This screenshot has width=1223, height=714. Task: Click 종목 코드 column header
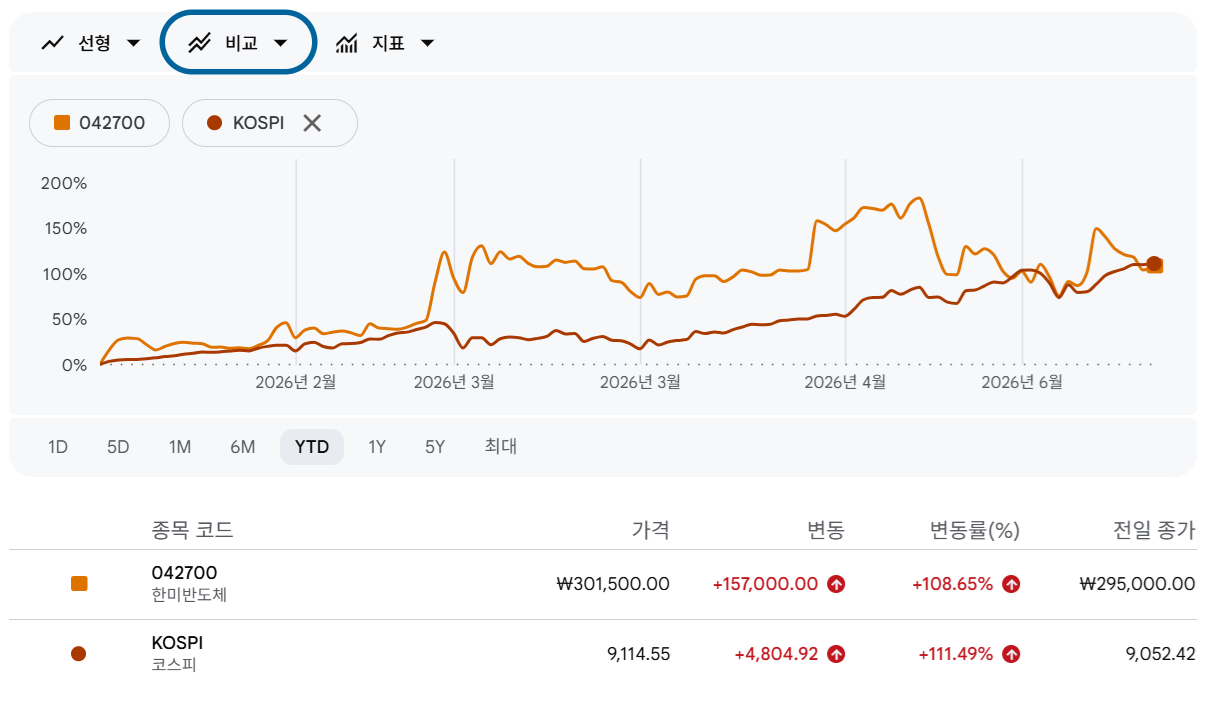(192, 530)
